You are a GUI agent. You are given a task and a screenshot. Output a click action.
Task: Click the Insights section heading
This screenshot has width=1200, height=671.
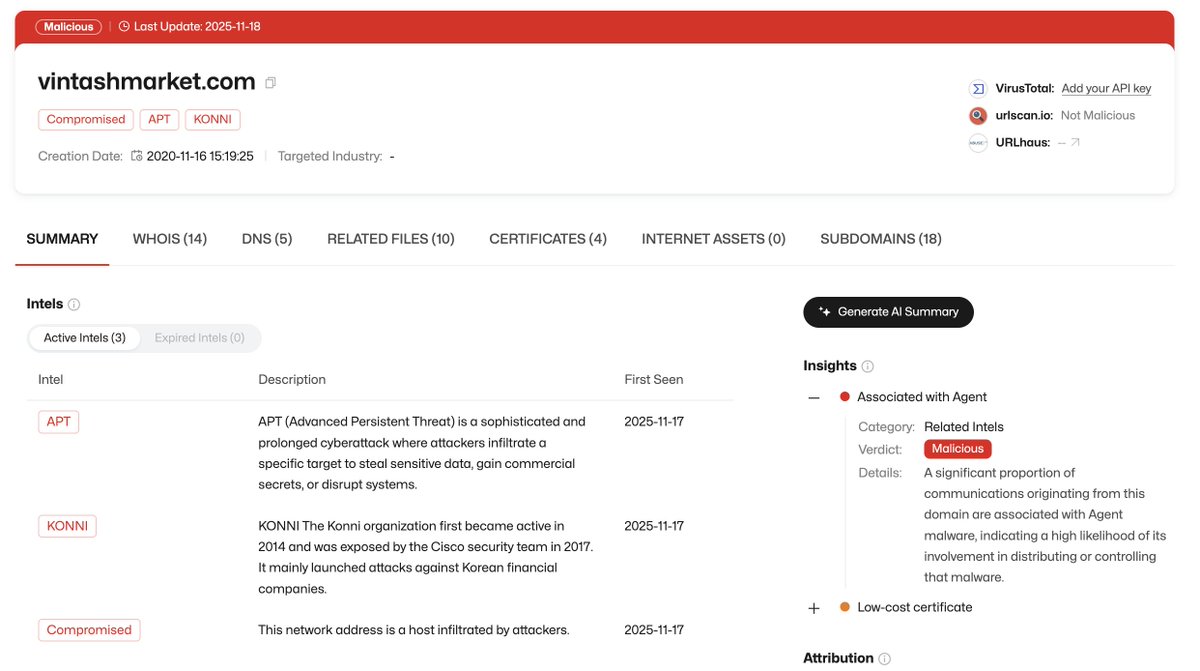coord(830,366)
